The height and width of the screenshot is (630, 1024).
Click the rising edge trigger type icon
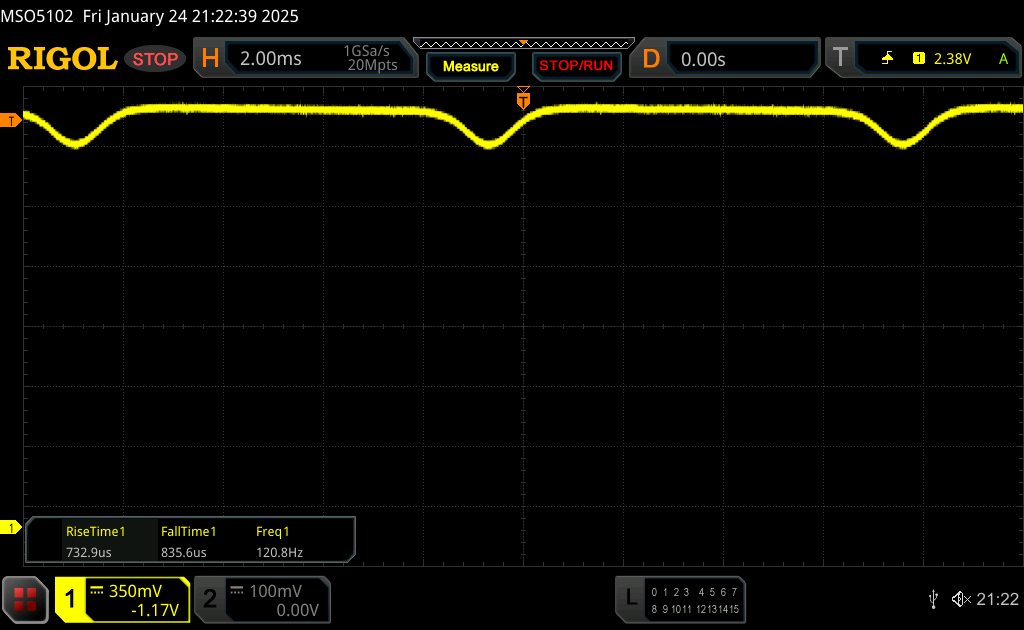pos(887,59)
